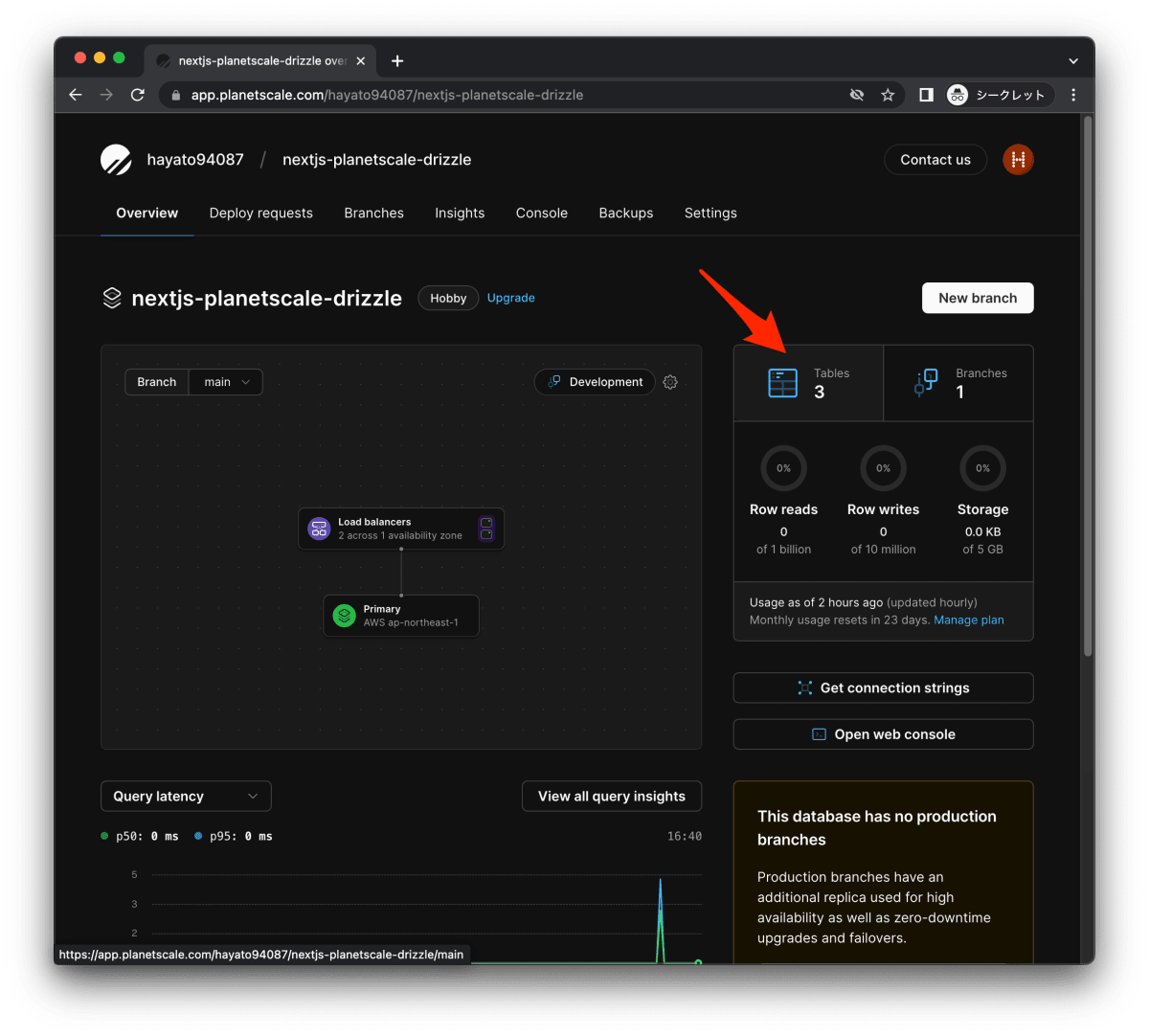
Task: Click Get connection strings button
Action: tap(883, 687)
